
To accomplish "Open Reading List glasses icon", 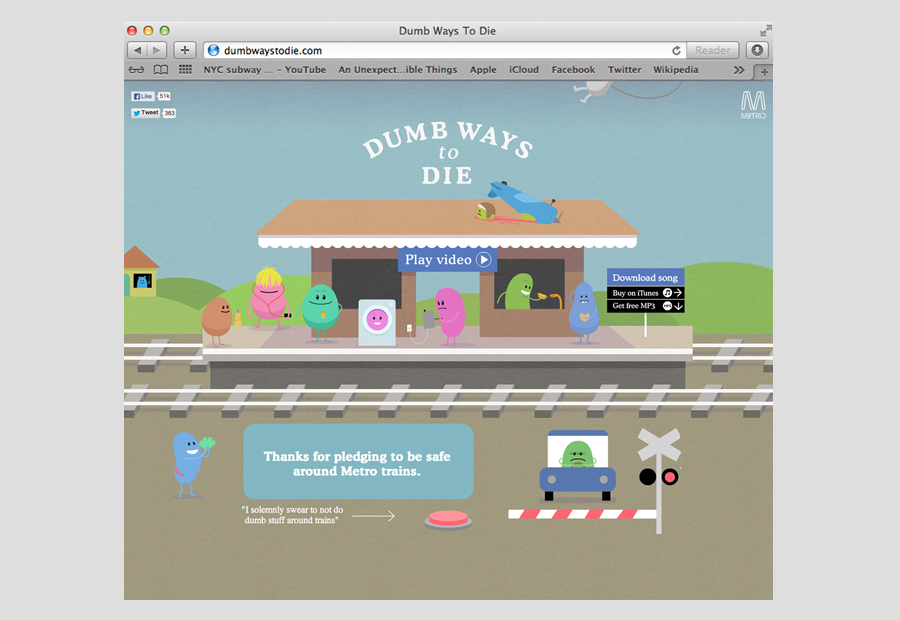I will (137, 69).
